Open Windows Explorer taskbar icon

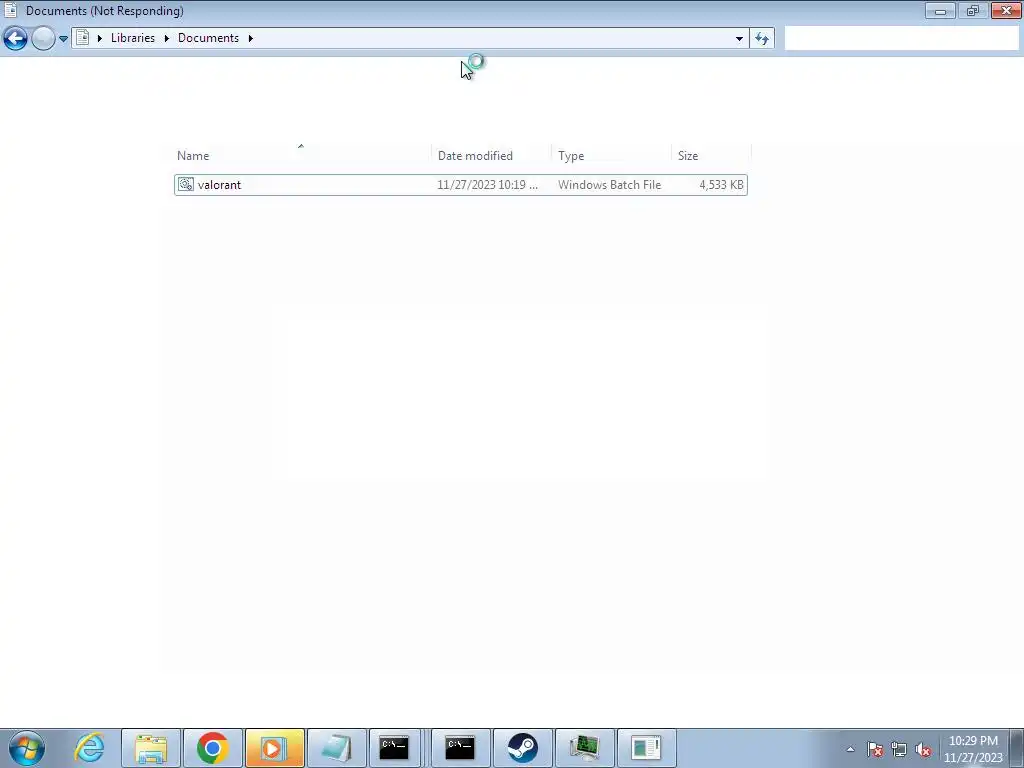click(151, 748)
